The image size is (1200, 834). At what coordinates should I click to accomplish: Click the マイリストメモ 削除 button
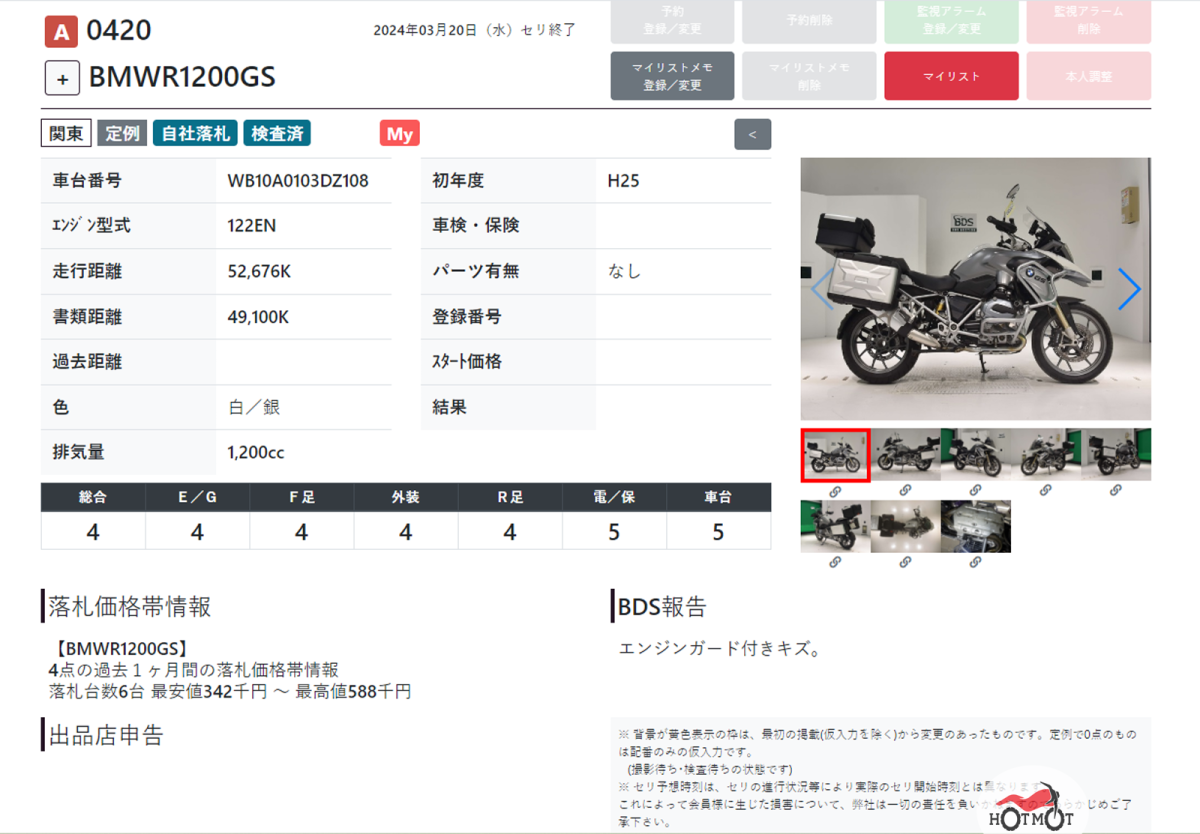[810, 76]
